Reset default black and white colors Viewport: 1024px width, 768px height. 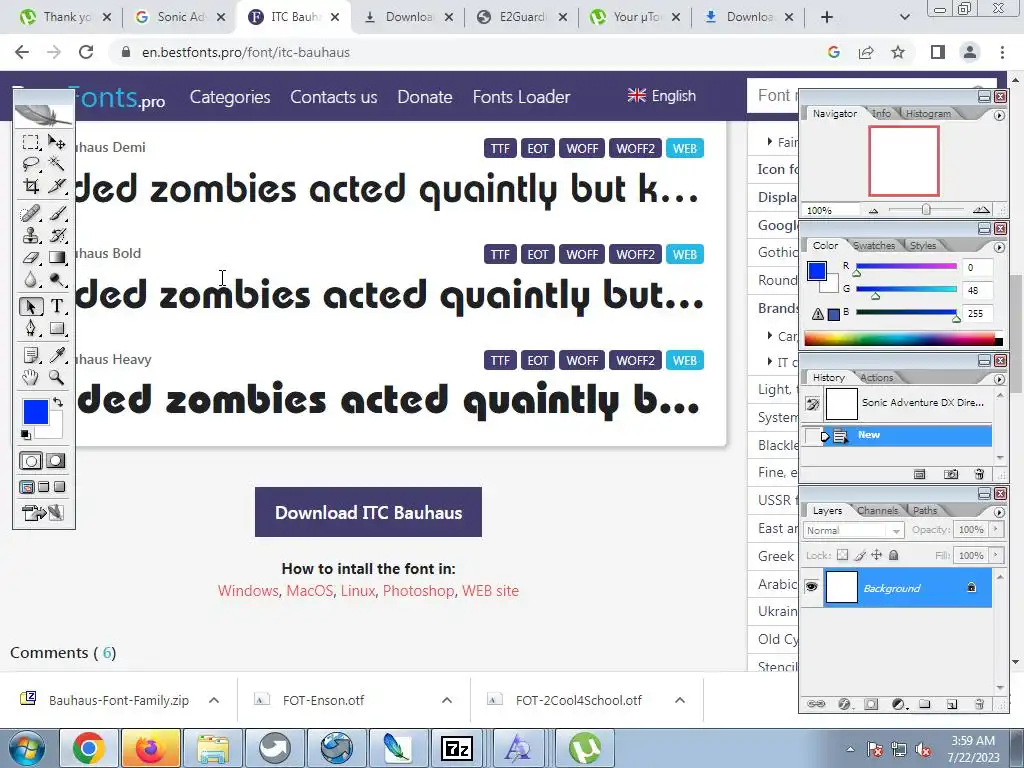pyautogui.click(x=25, y=434)
